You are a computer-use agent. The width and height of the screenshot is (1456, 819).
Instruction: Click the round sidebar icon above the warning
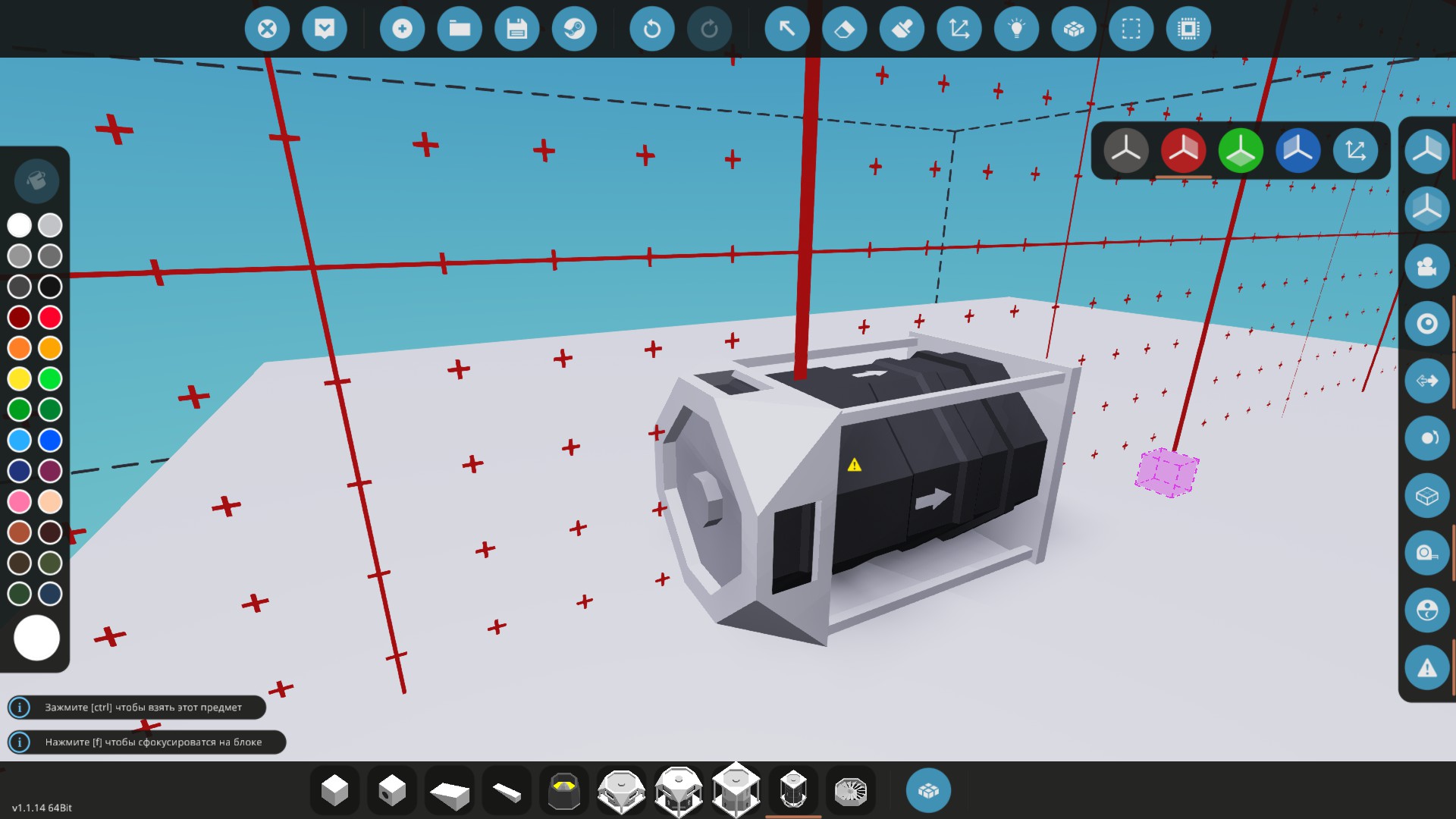[x=1427, y=610]
